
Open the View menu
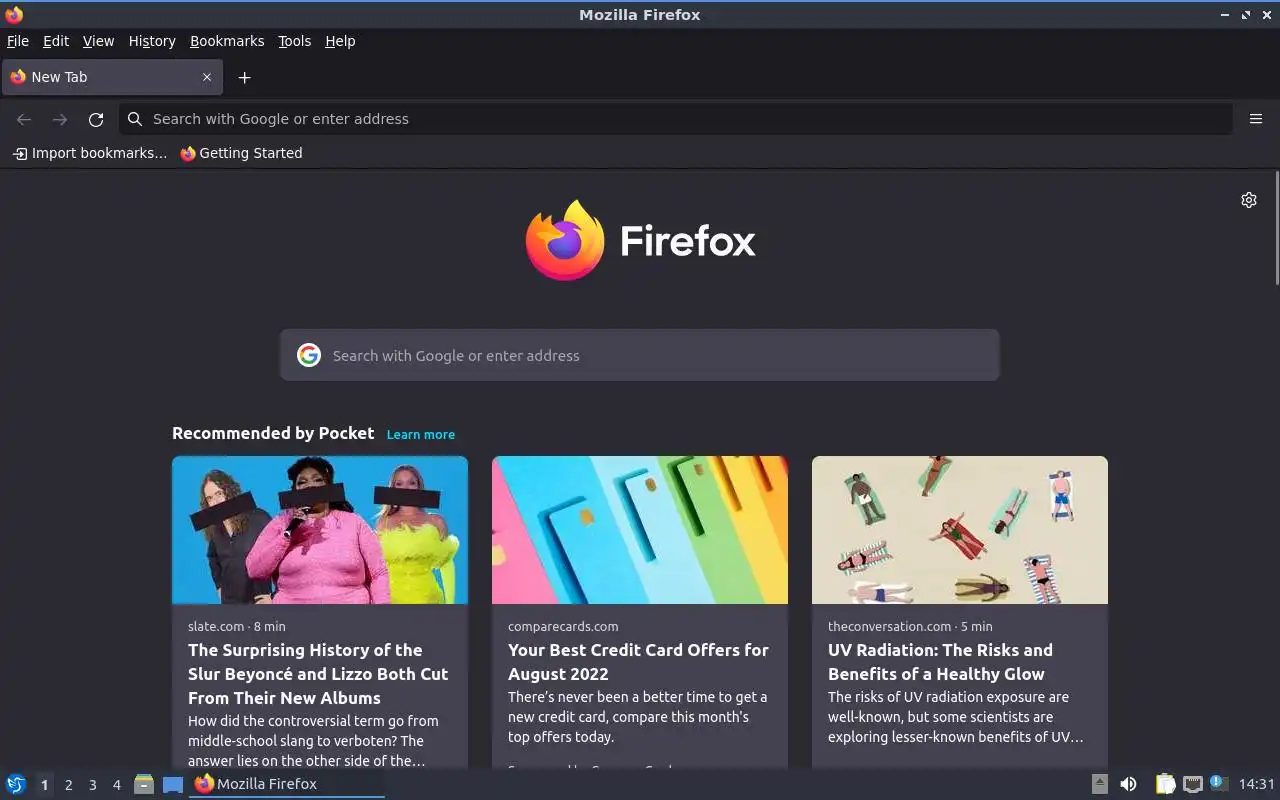(x=98, y=41)
